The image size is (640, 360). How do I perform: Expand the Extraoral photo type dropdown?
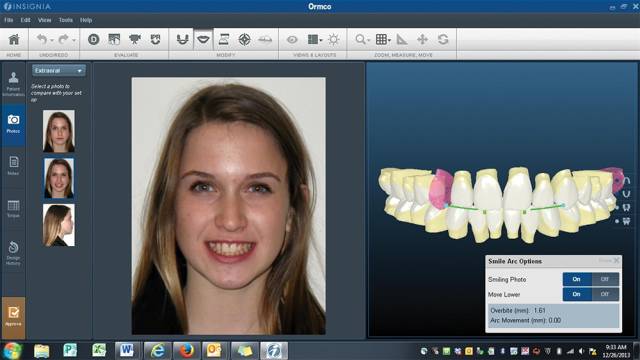[59, 71]
